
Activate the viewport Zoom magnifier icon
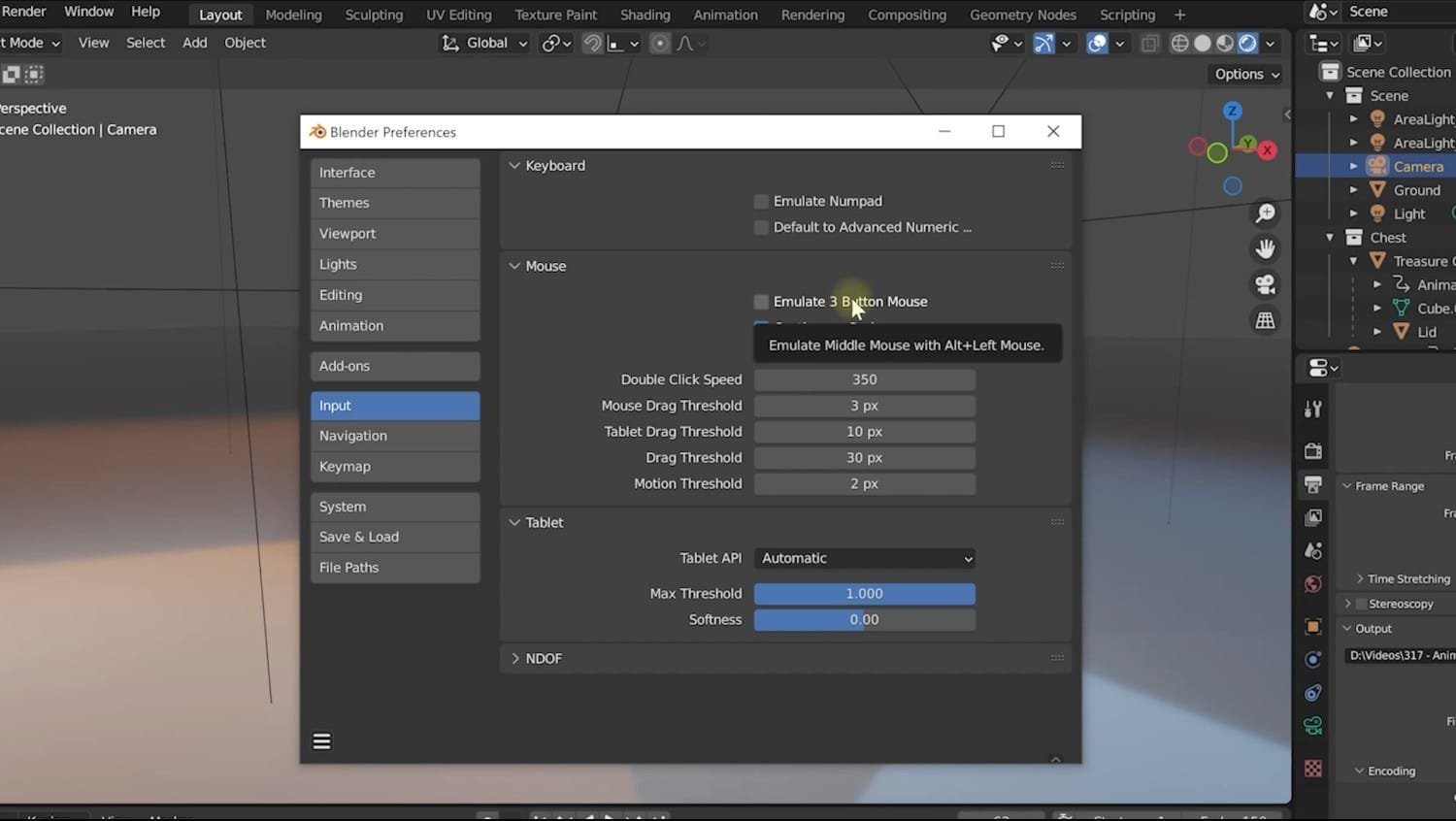pos(1265,213)
